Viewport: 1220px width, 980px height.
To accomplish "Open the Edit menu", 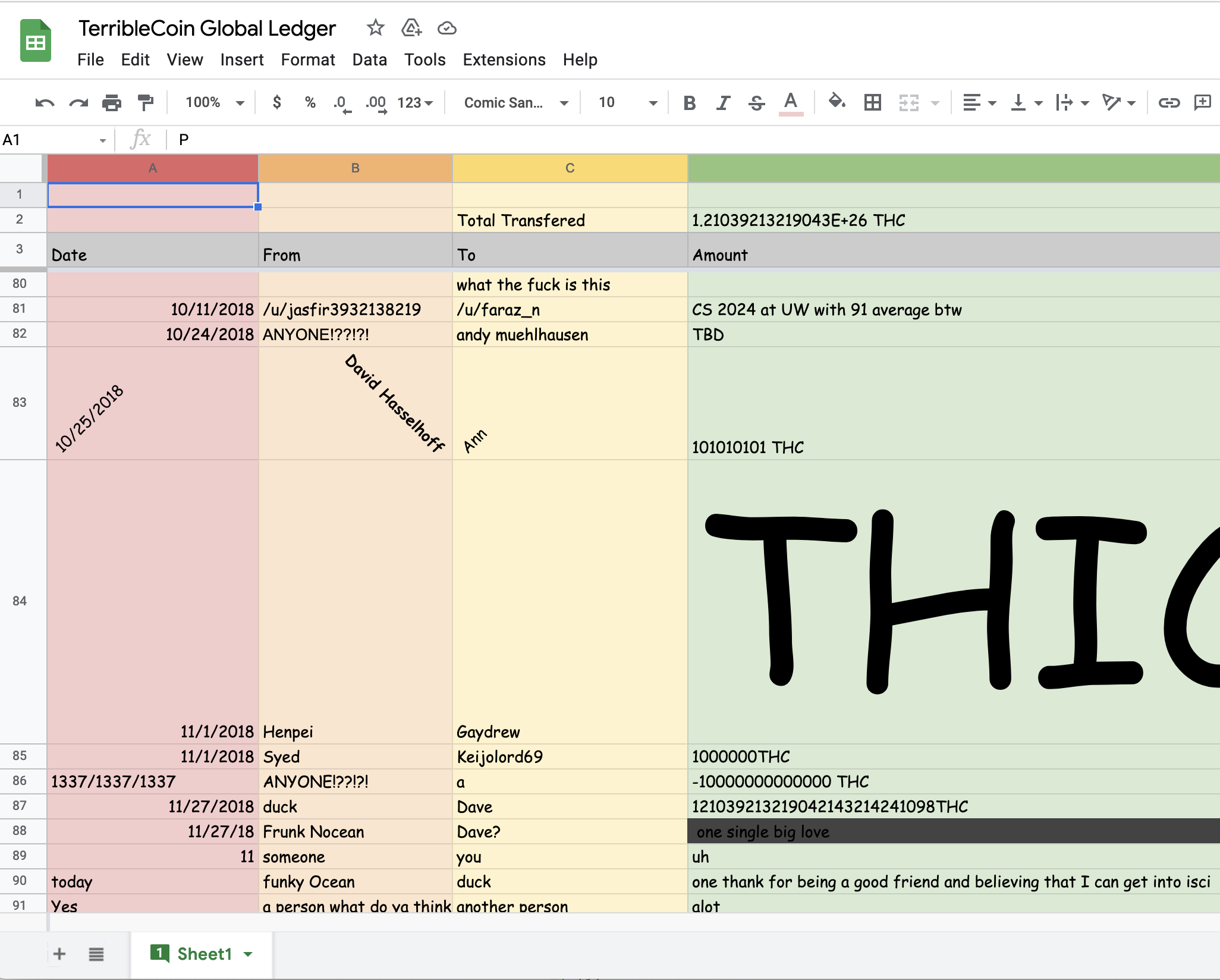I will 135,59.
